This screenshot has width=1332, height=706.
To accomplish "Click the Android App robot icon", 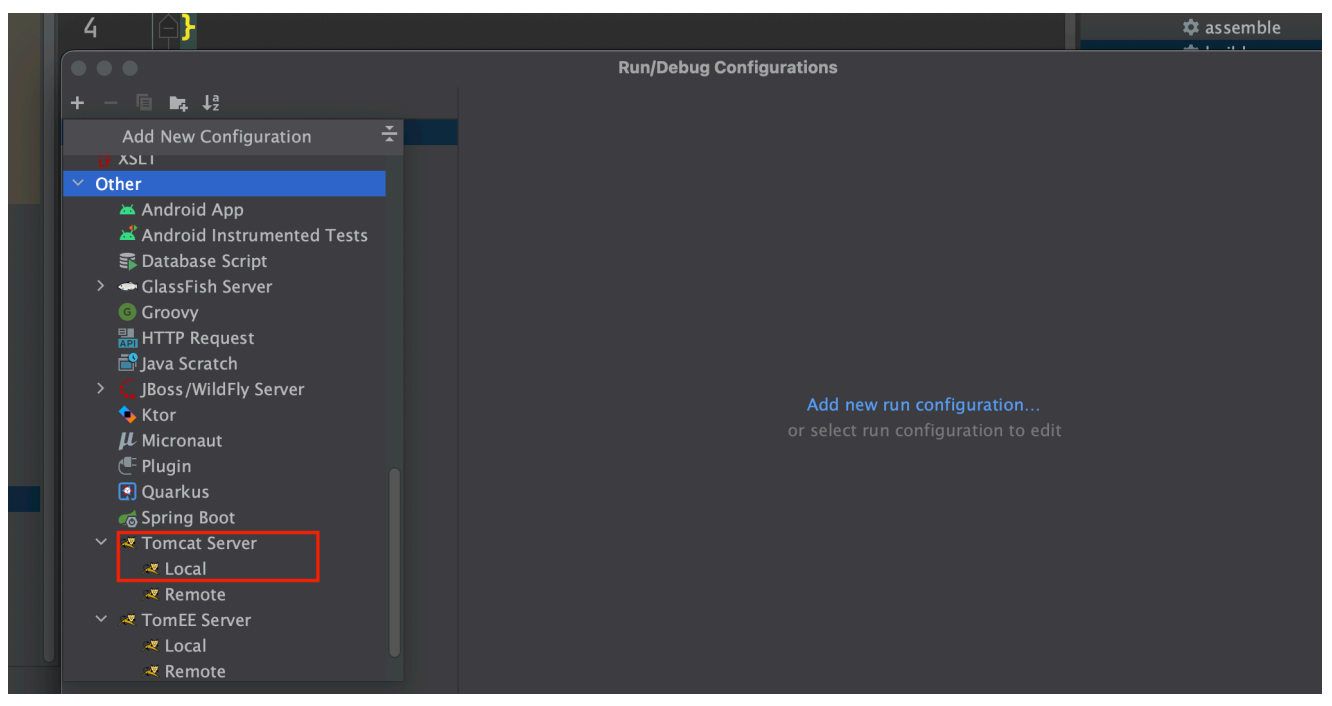I will [x=127, y=210].
